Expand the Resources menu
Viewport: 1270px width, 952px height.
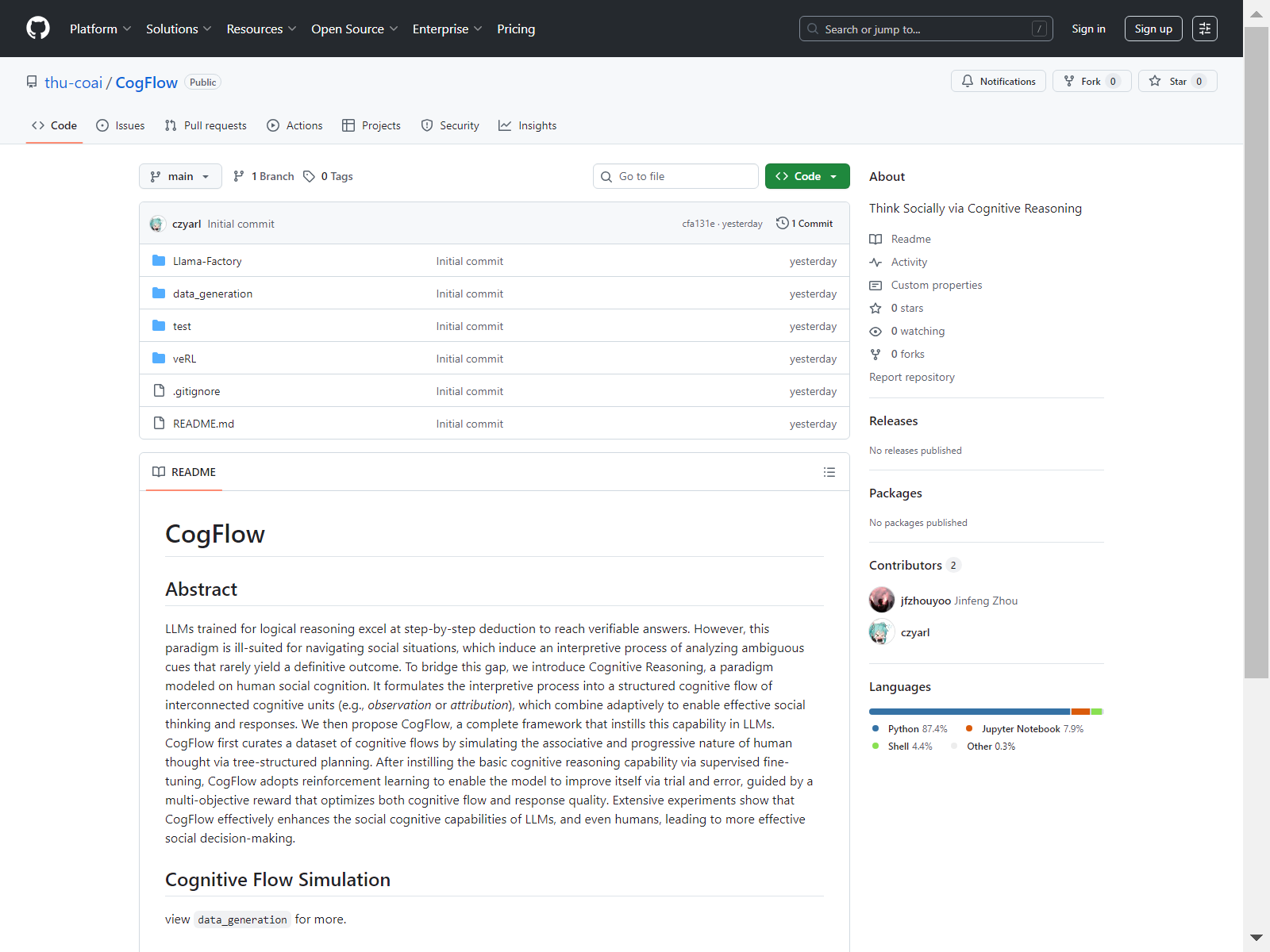coord(261,29)
